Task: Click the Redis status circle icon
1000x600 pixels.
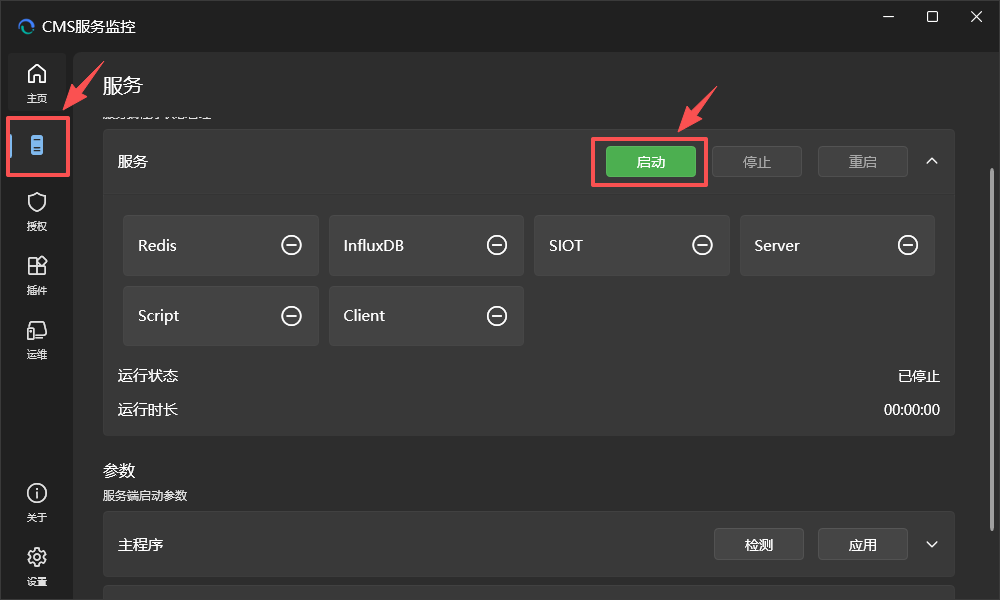Action: 291,245
